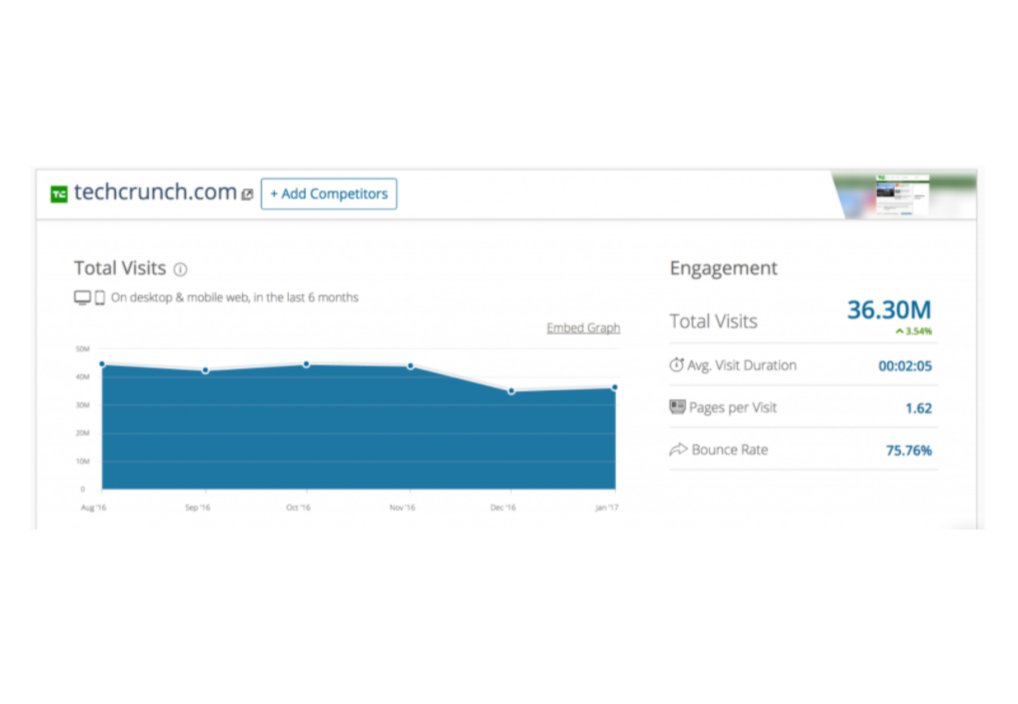Click the Total Visits label under Engagement

(714, 321)
